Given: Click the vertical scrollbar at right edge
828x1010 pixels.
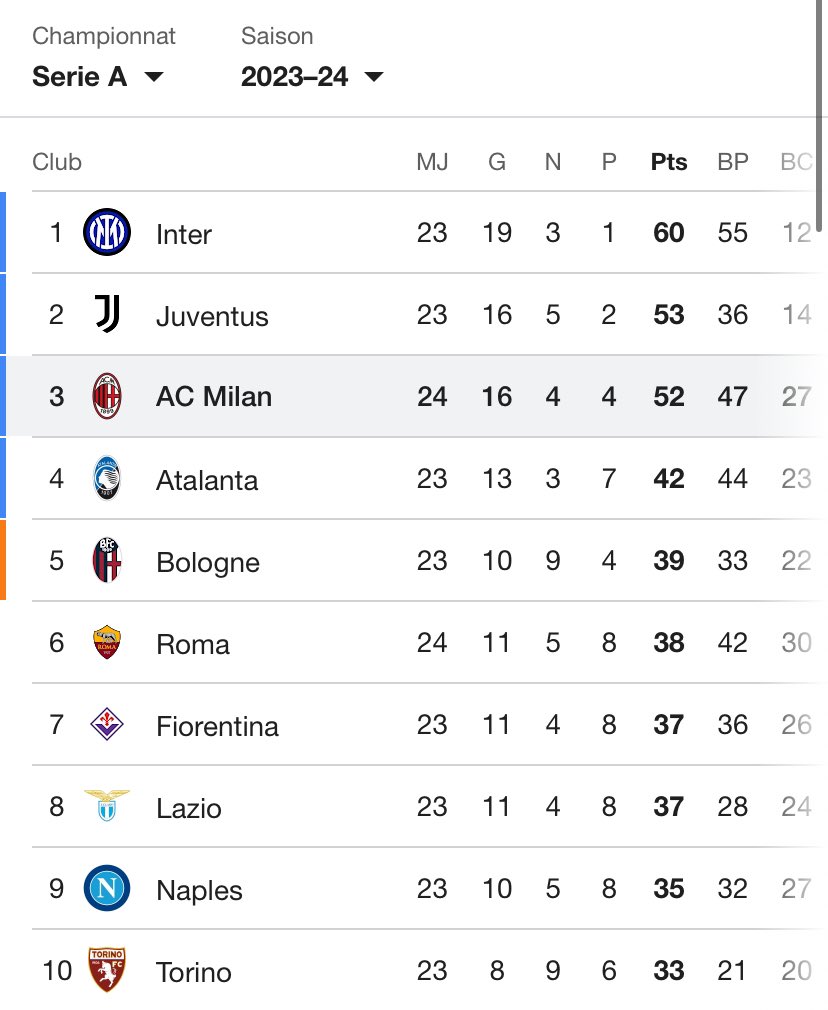Looking at the screenshot, I should pyautogui.click(x=819, y=115).
